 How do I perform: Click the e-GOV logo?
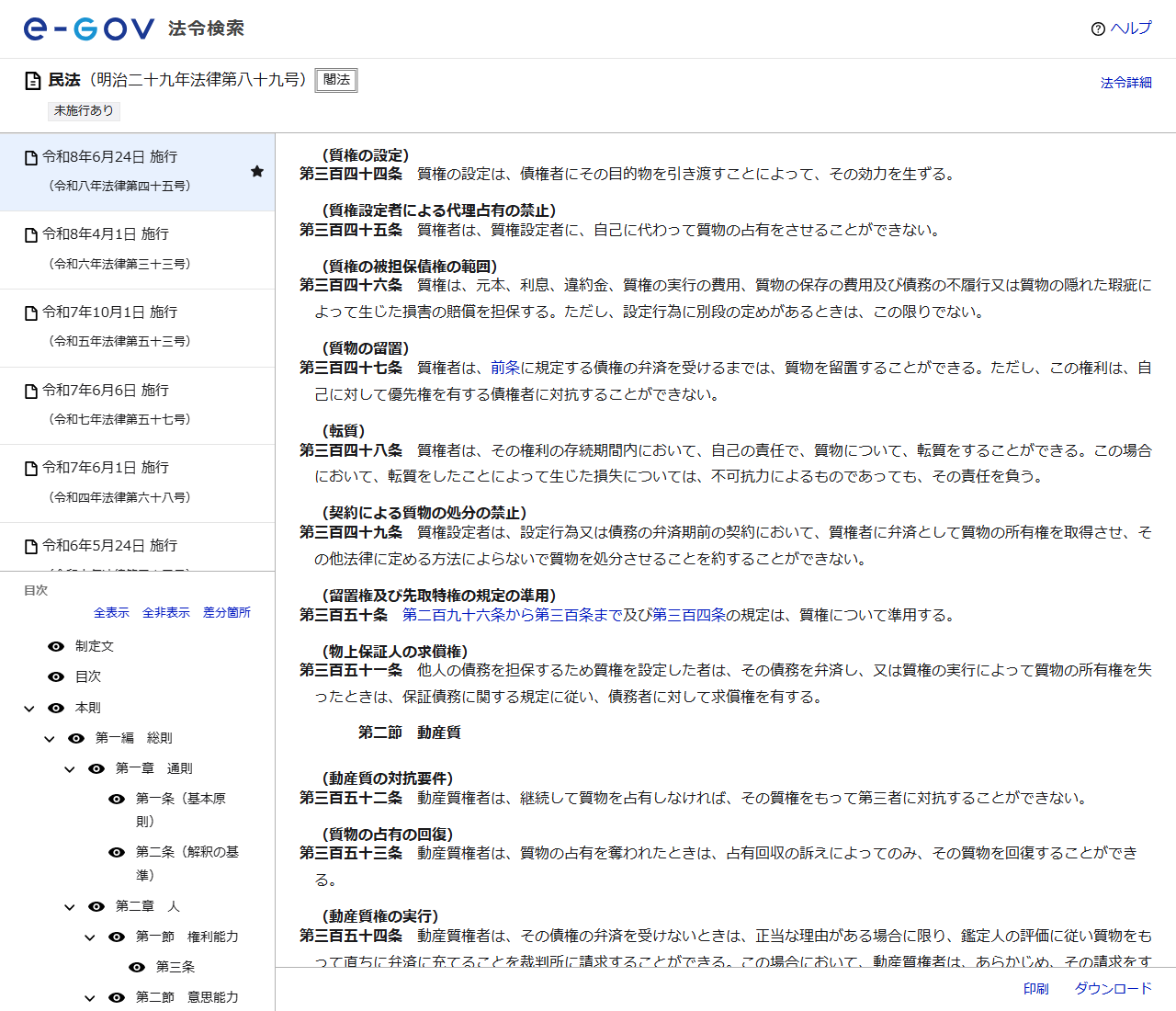(x=88, y=28)
